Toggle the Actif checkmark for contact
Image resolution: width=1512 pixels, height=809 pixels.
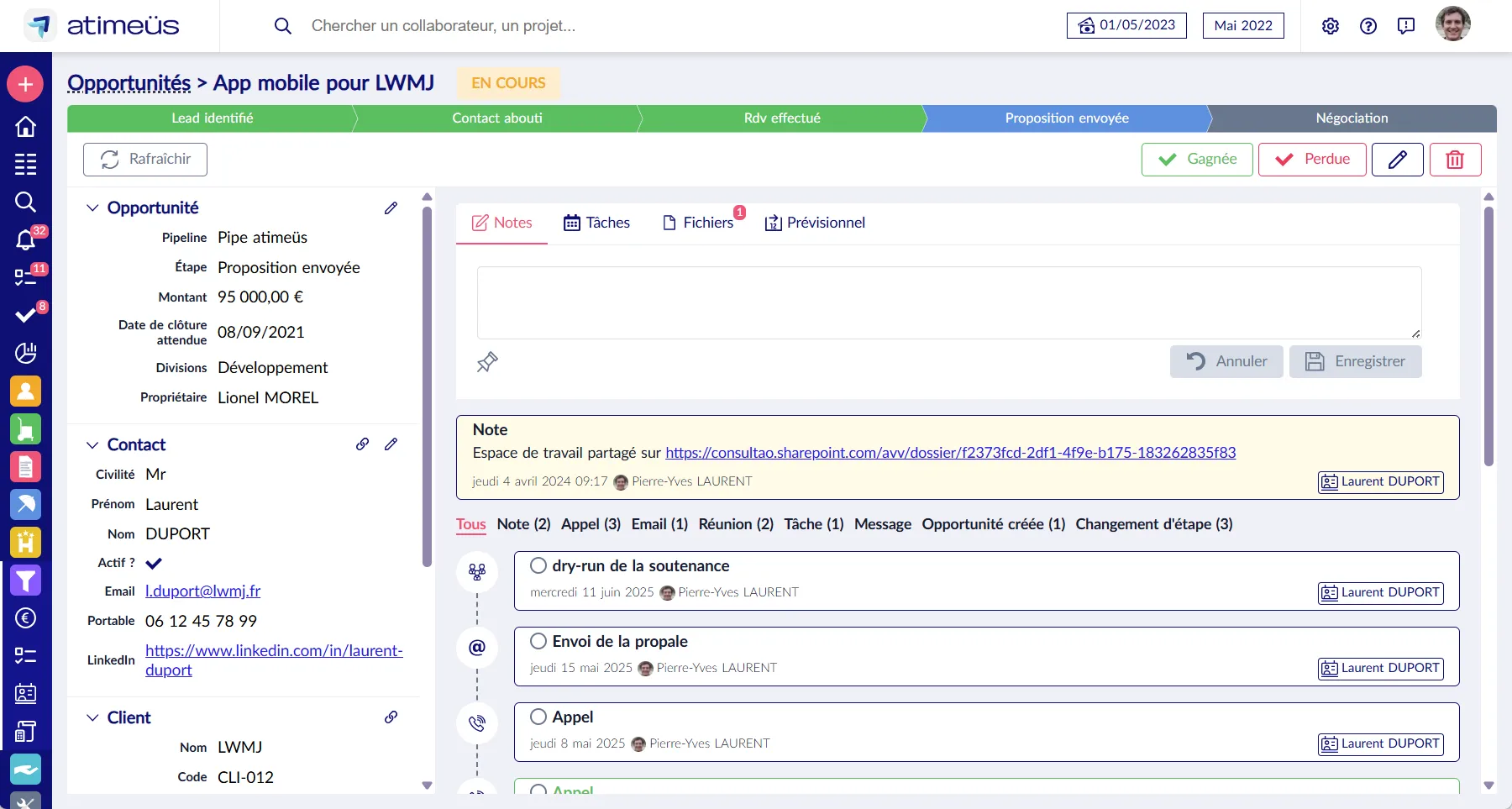point(154,564)
